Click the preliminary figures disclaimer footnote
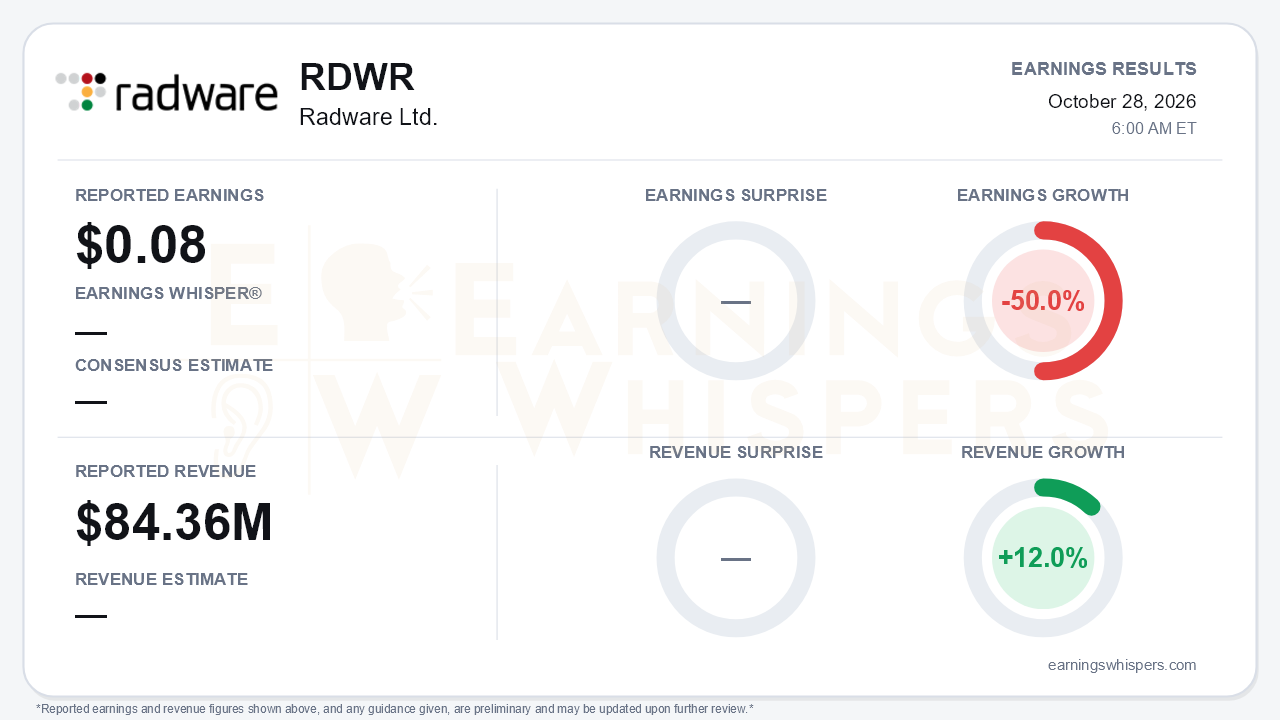 (x=395, y=709)
